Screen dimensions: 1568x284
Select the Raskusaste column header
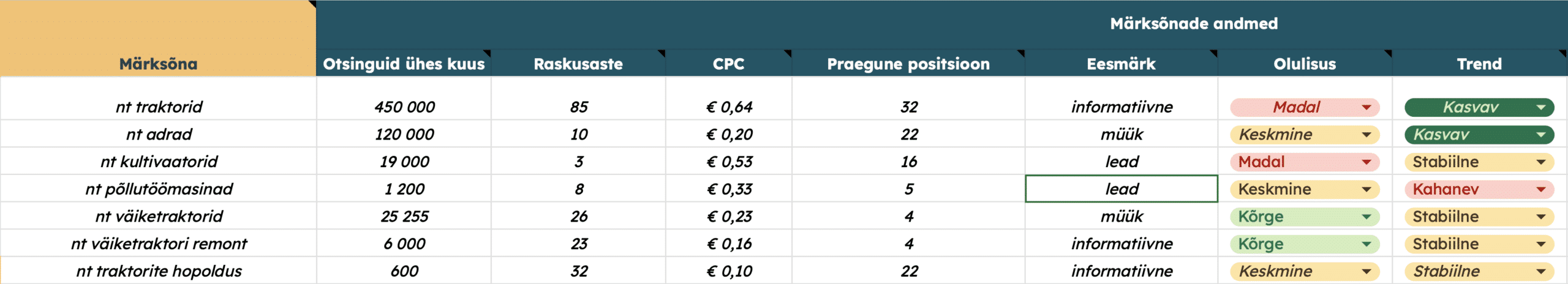578,64
